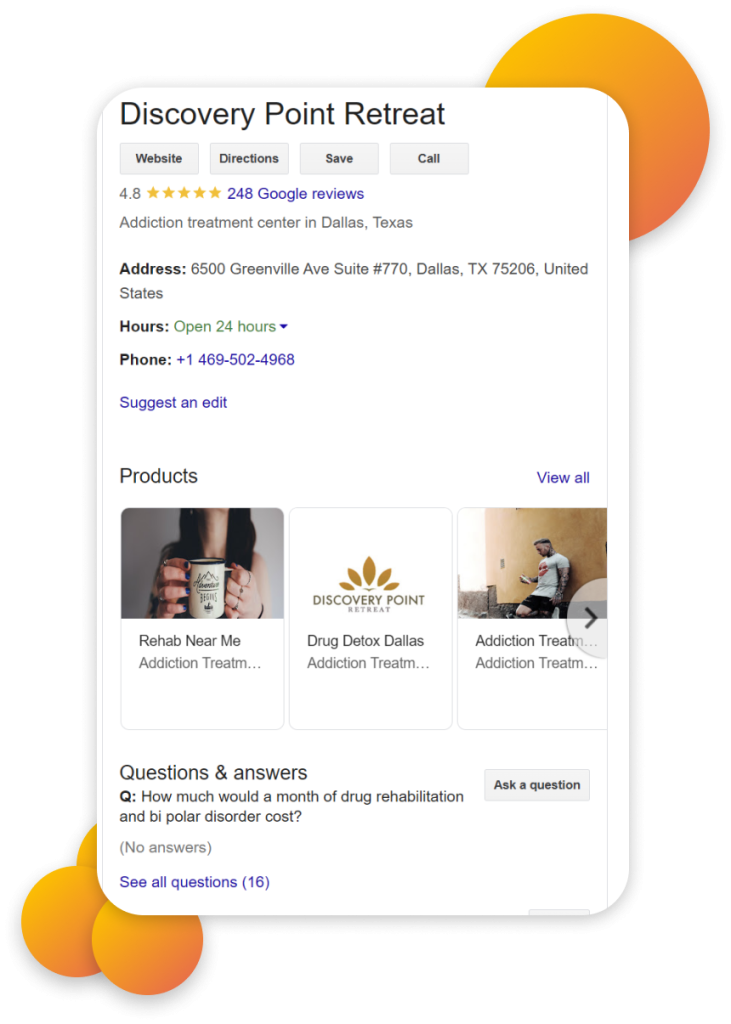Click Suggest an edit link
The width and height of the screenshot is (731, 1024).
[173, 403]
